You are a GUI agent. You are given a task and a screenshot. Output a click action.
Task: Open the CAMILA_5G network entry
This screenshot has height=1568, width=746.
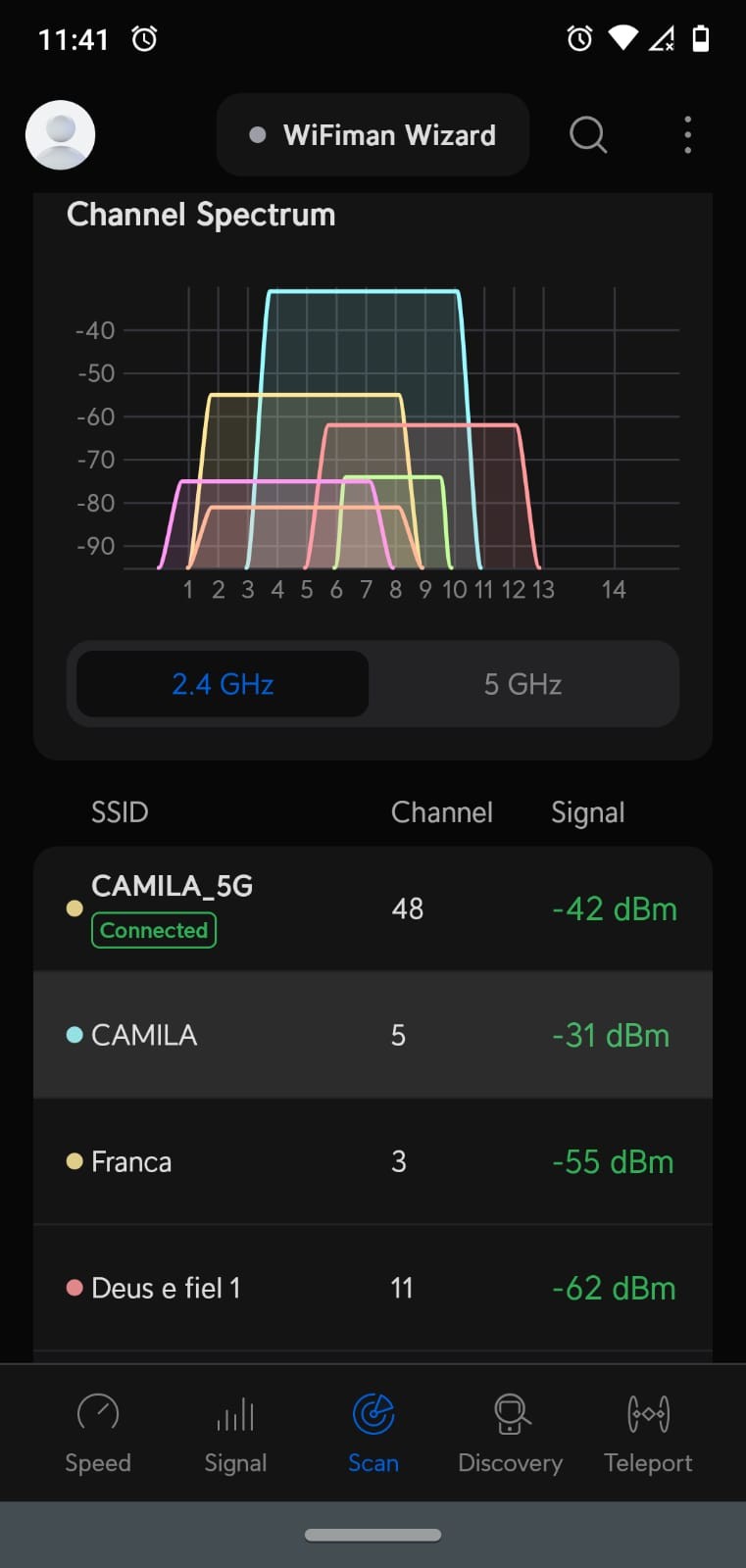[x=373, y=908]
